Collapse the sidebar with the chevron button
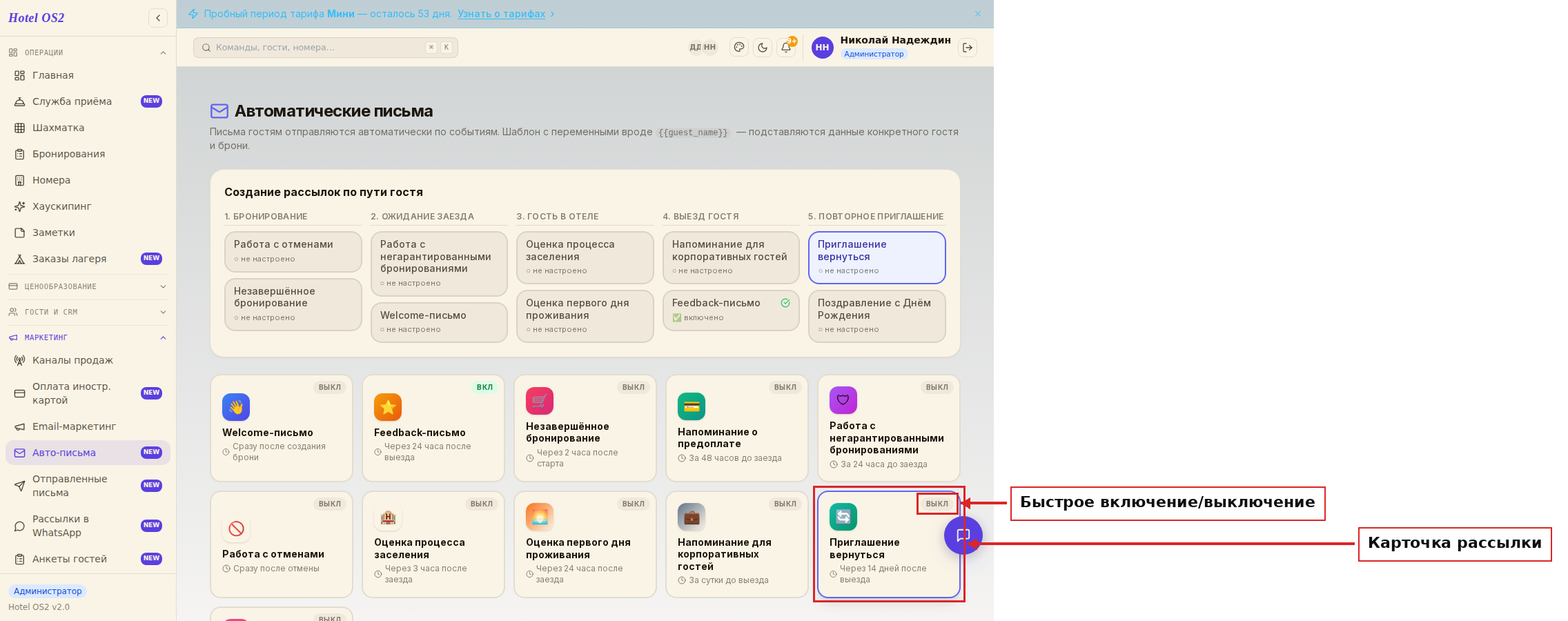The width and height of the screenshot is (1568, 621). pos(158,18)
